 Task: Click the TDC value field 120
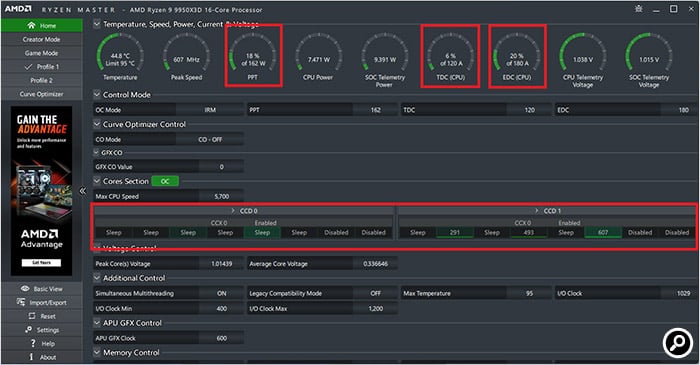pos(529,110)
